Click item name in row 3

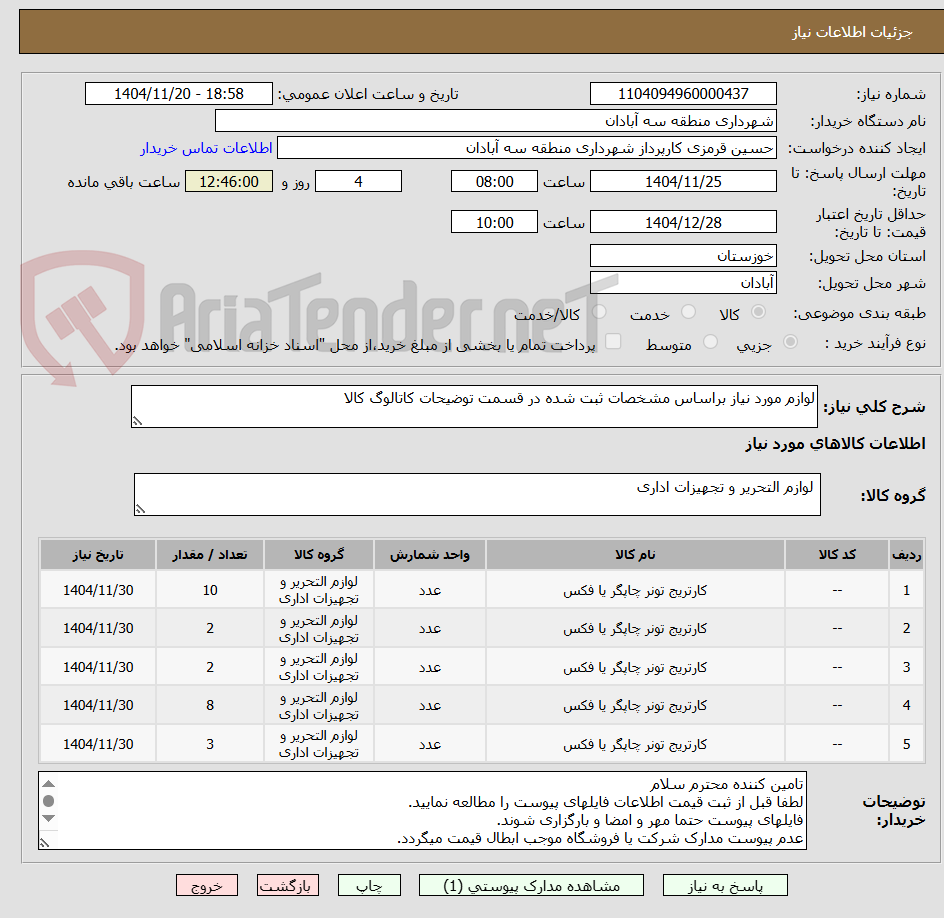[x=635, y=667]
